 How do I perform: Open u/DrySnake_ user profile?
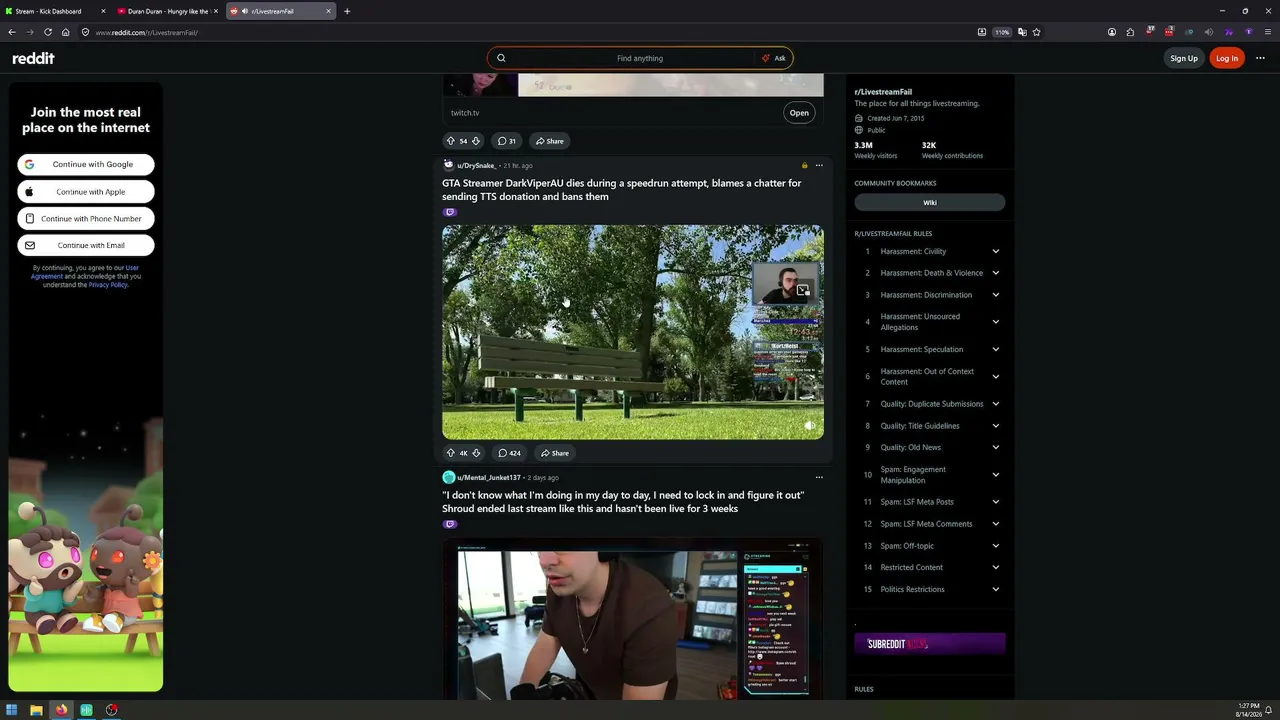click(476, 165)
